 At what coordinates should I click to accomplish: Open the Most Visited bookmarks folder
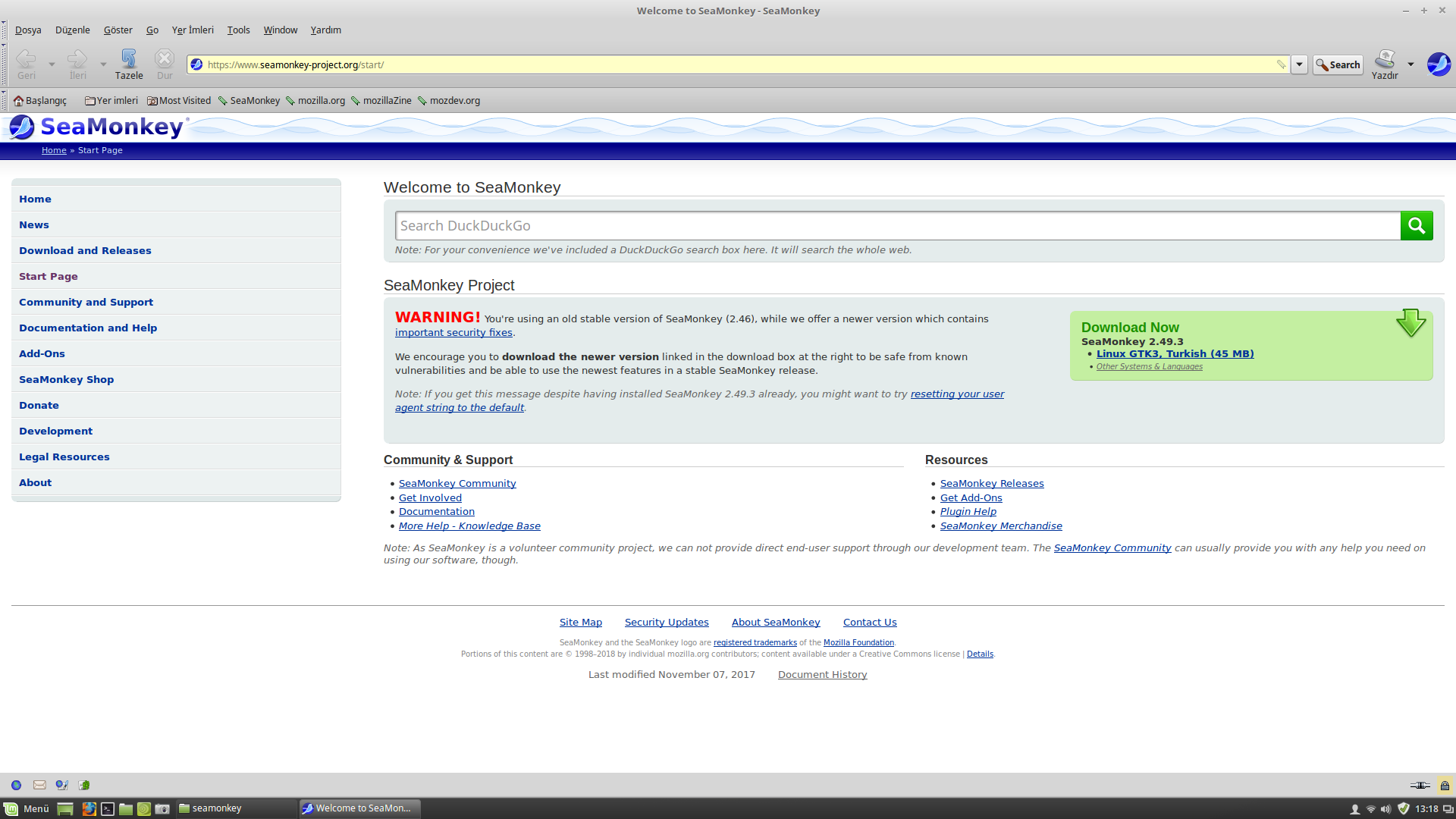(180, 101)
